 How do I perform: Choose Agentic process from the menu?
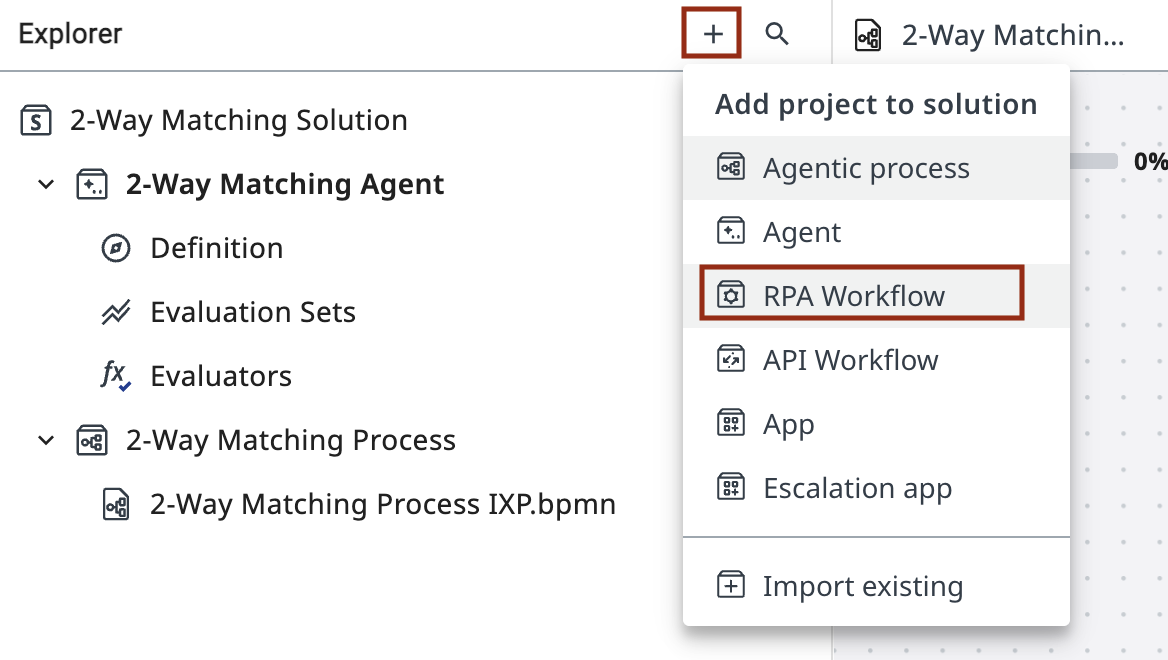(876, 168)
